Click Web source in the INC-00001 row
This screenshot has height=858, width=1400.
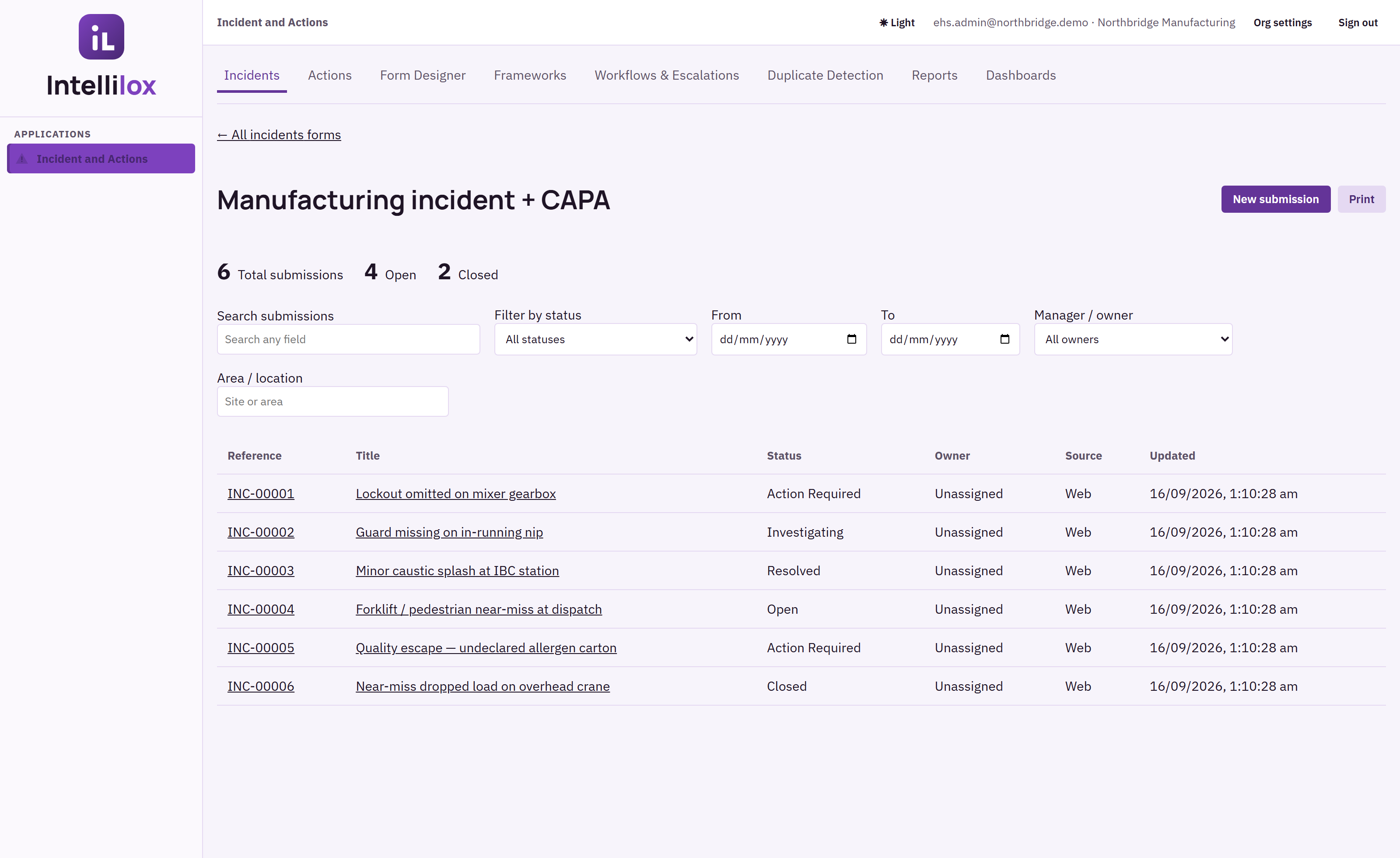click(x=1078, y=493)
